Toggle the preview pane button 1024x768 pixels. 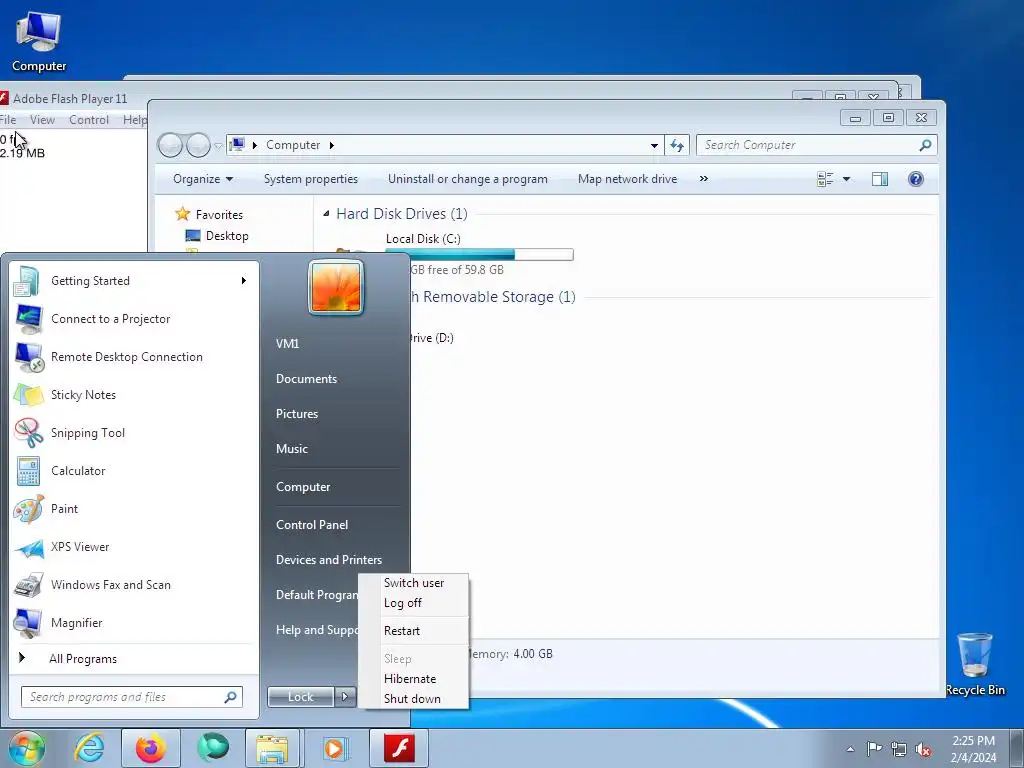880,179
